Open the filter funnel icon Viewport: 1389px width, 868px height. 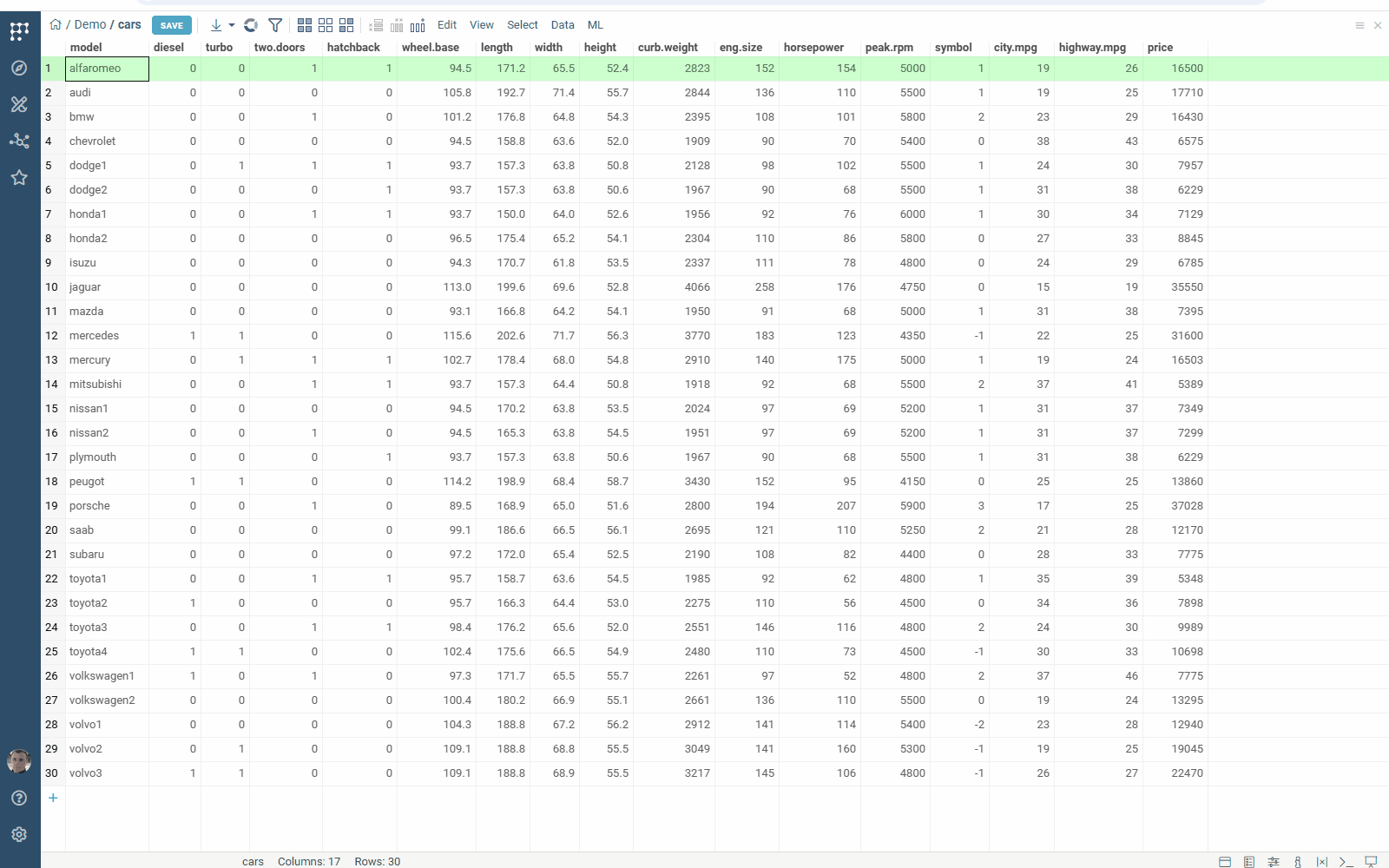(275, 25)
